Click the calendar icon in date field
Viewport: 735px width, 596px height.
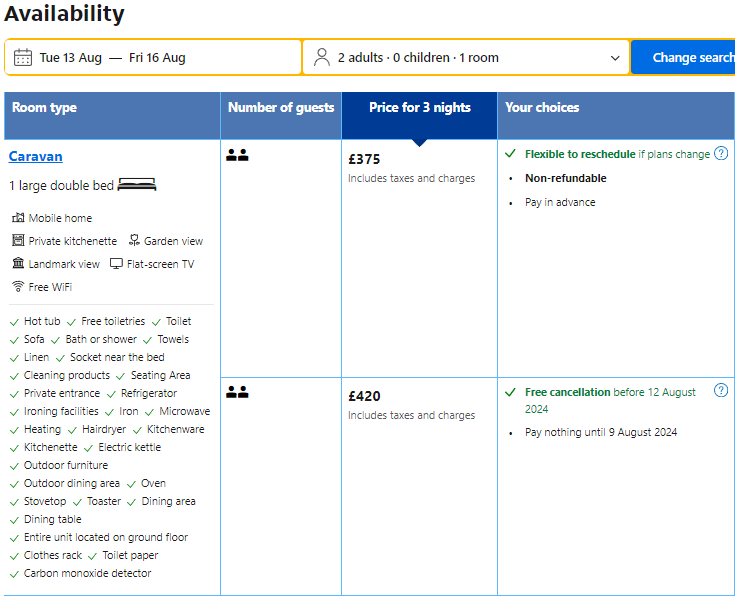23,57
